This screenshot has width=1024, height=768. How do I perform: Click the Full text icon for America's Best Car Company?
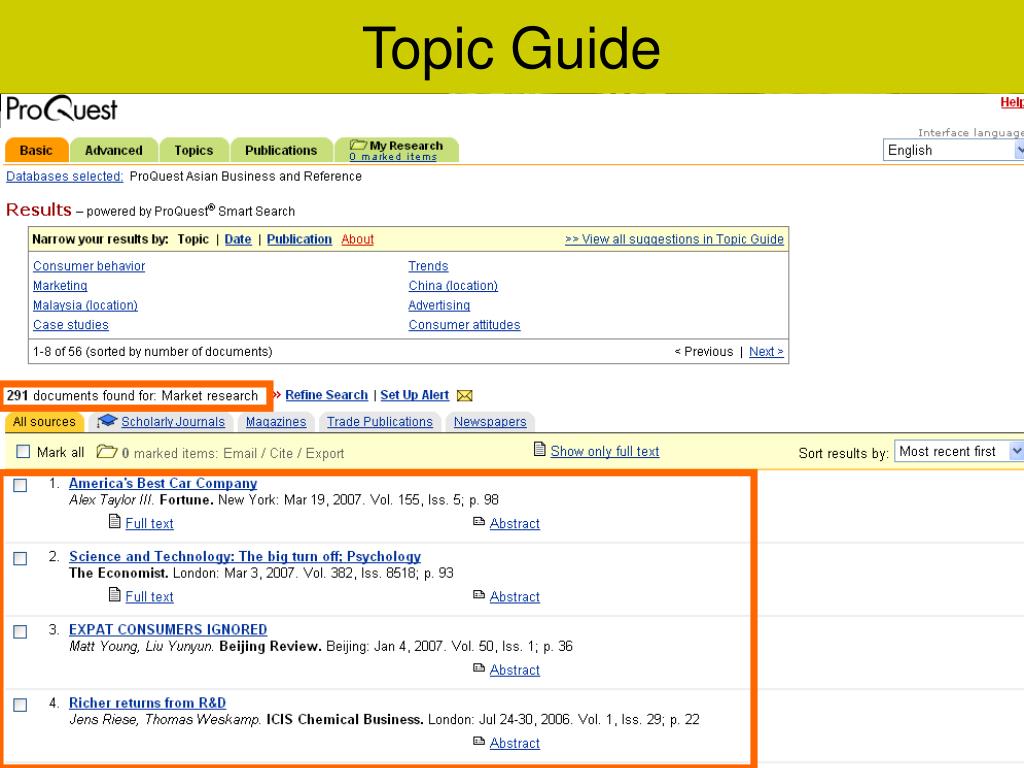tap(114, 522)
